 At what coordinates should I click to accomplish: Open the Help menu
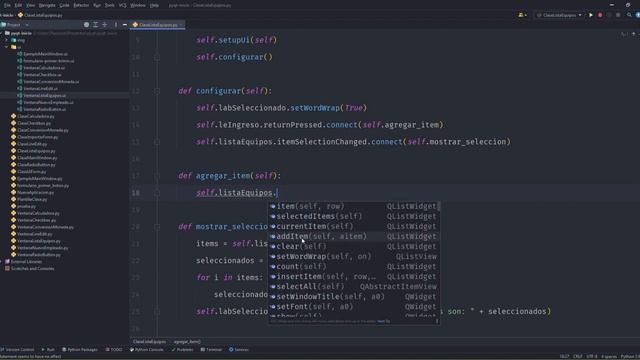[x=154, y=5]
